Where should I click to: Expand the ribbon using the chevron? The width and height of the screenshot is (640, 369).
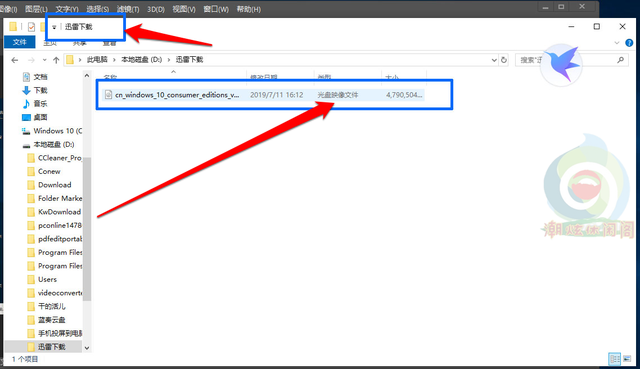(x=617, y=42)
